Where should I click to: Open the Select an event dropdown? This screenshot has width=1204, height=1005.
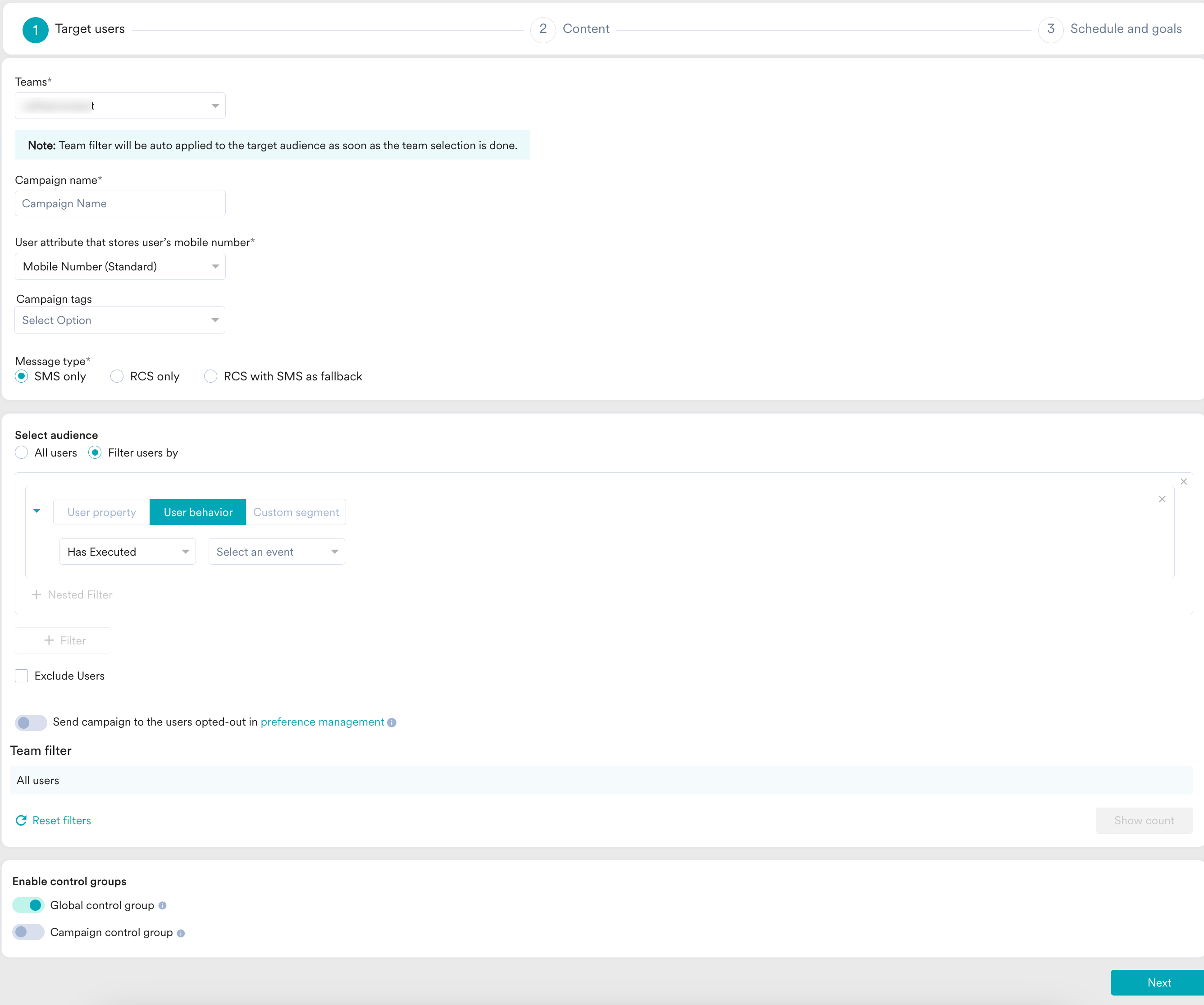coord(276,552)
